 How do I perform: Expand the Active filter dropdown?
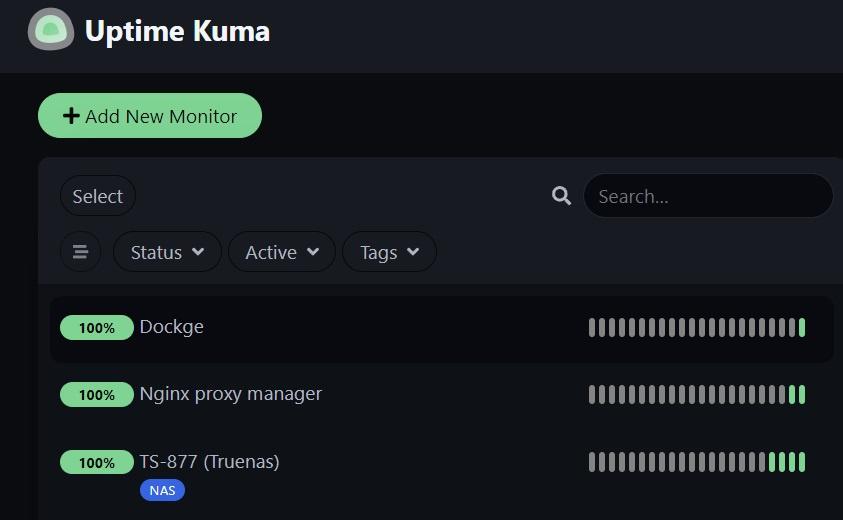[282, 252]
